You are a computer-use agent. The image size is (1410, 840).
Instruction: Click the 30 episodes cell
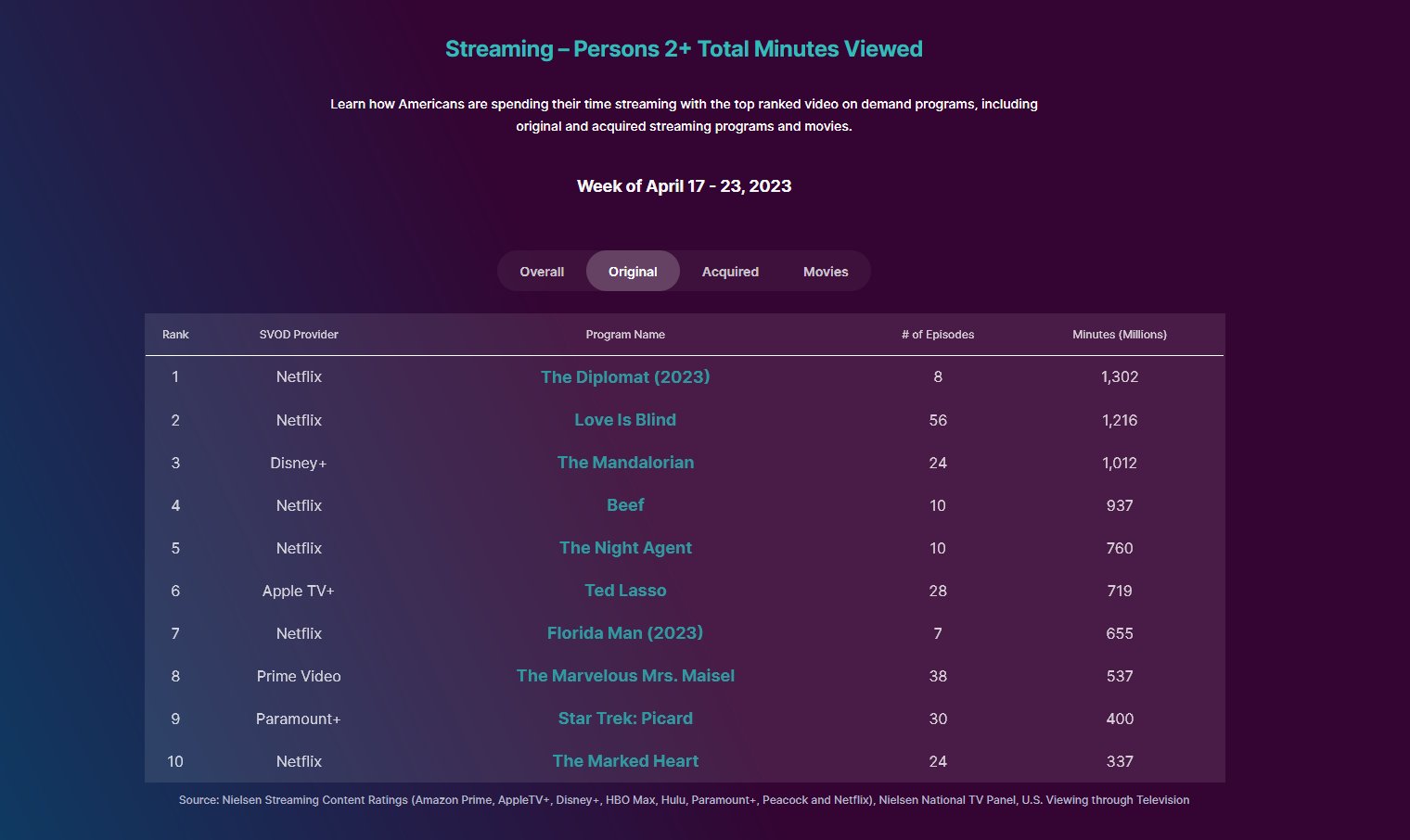click(x=938, y=719)
